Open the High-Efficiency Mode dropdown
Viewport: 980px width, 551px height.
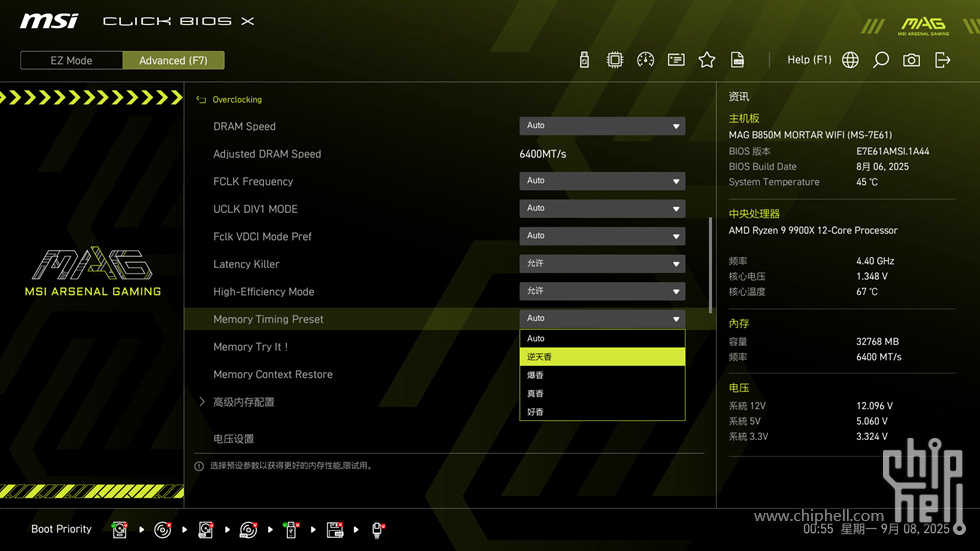(x=602, y=291)
